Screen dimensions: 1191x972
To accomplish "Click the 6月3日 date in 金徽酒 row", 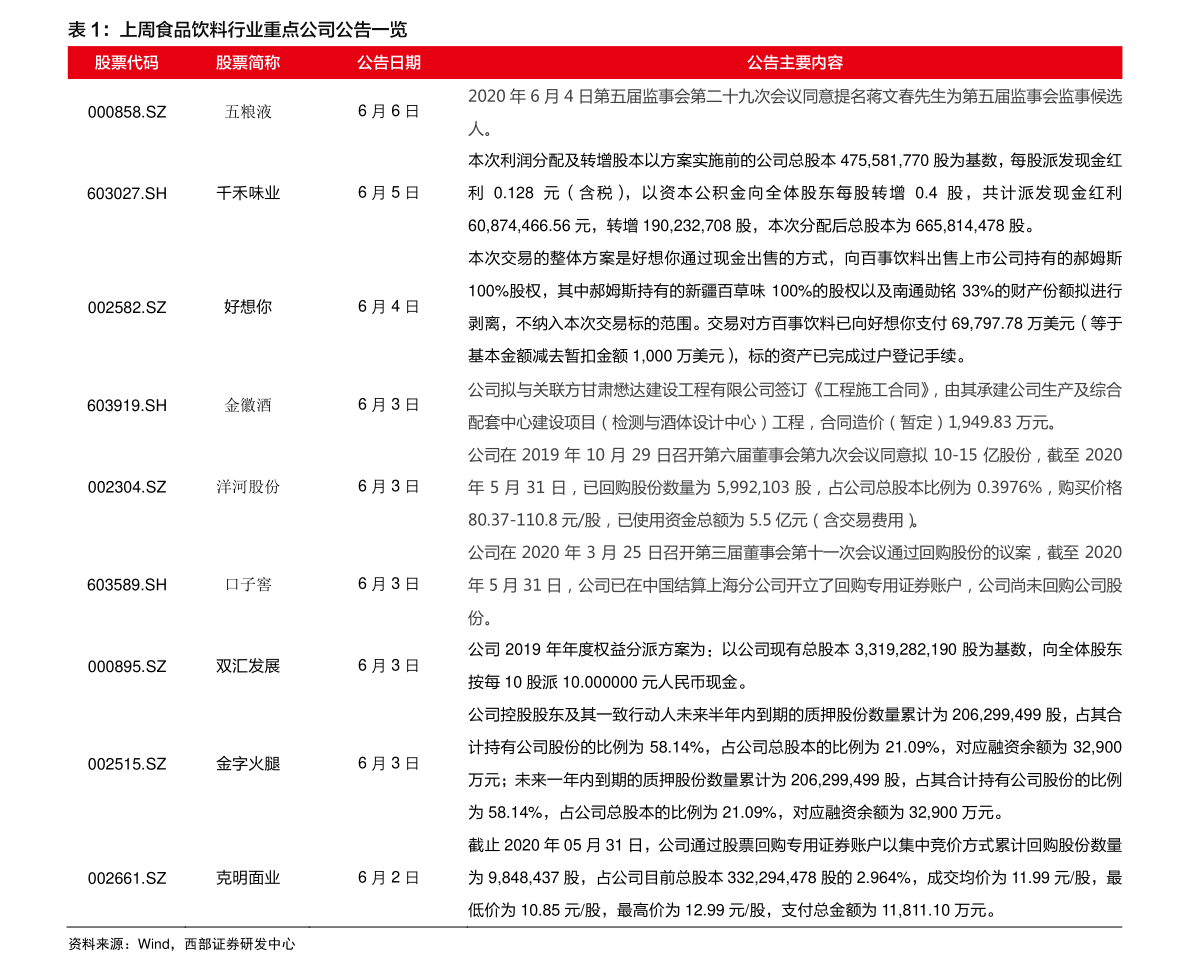I will tap(389, 405).
